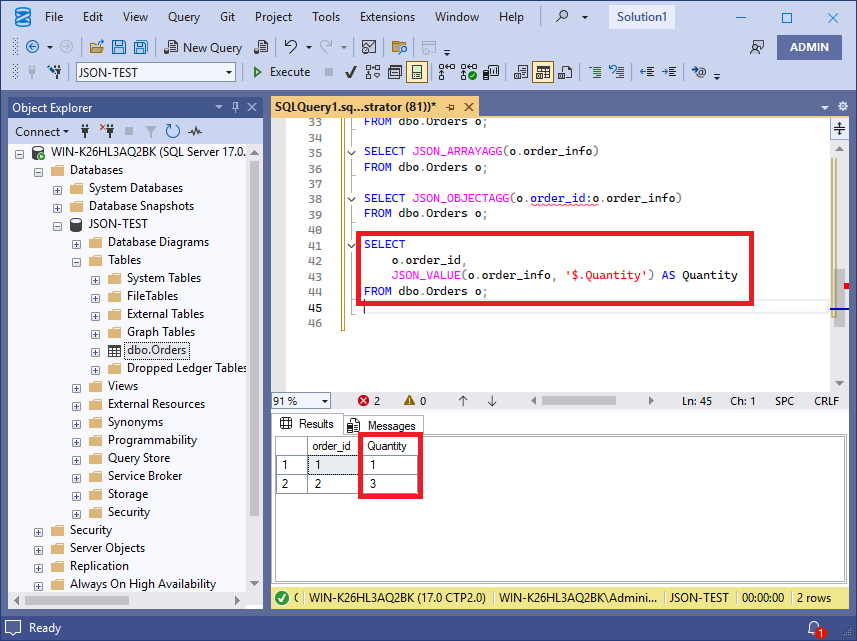
Task: Click the Increase Indent icon
Action: (669, 72)
